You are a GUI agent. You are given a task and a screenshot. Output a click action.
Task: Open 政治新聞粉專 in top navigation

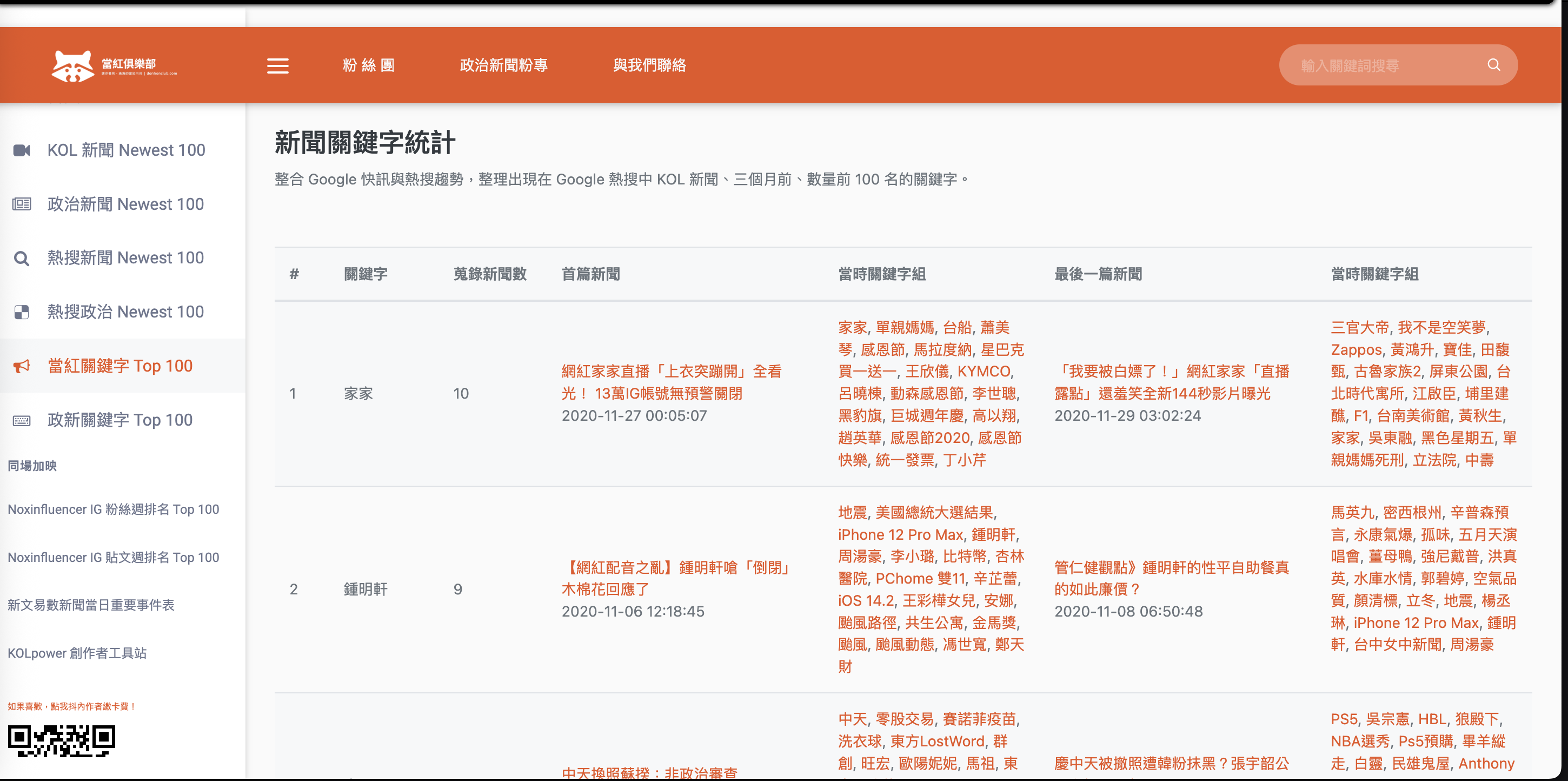click(x=503, y=65)
